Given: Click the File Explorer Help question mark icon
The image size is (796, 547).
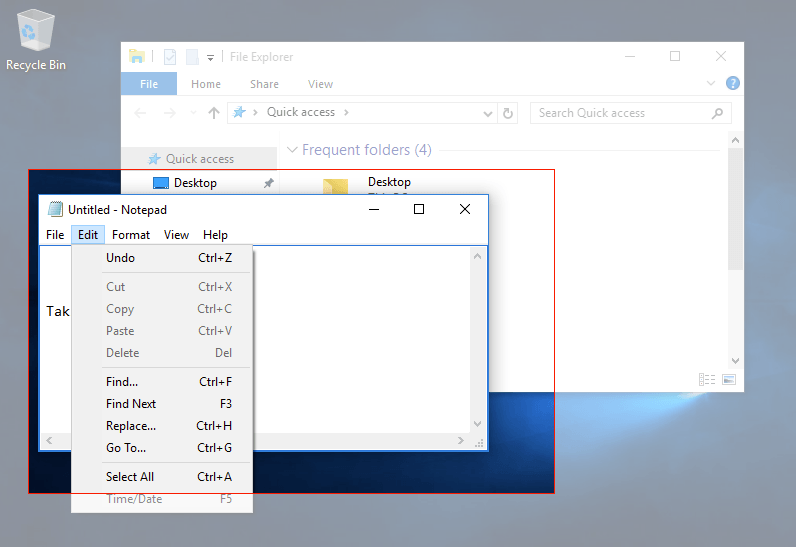Looking at the screenshot, I should point(733,84).
